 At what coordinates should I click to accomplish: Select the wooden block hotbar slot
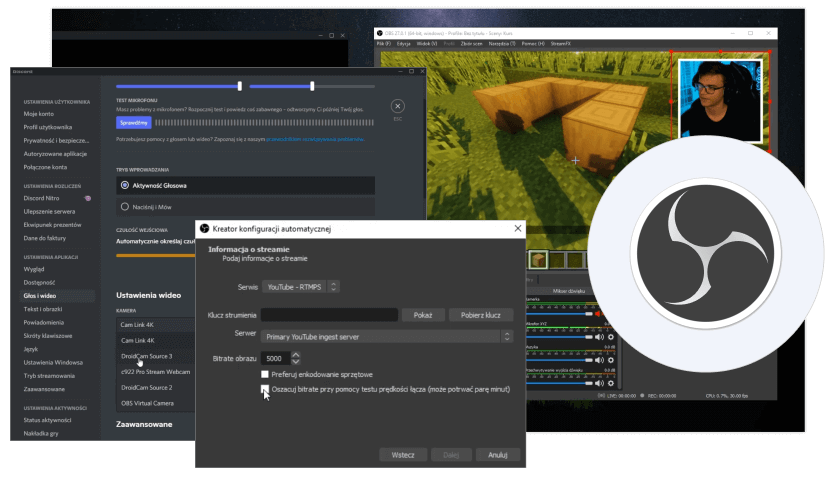538,260
